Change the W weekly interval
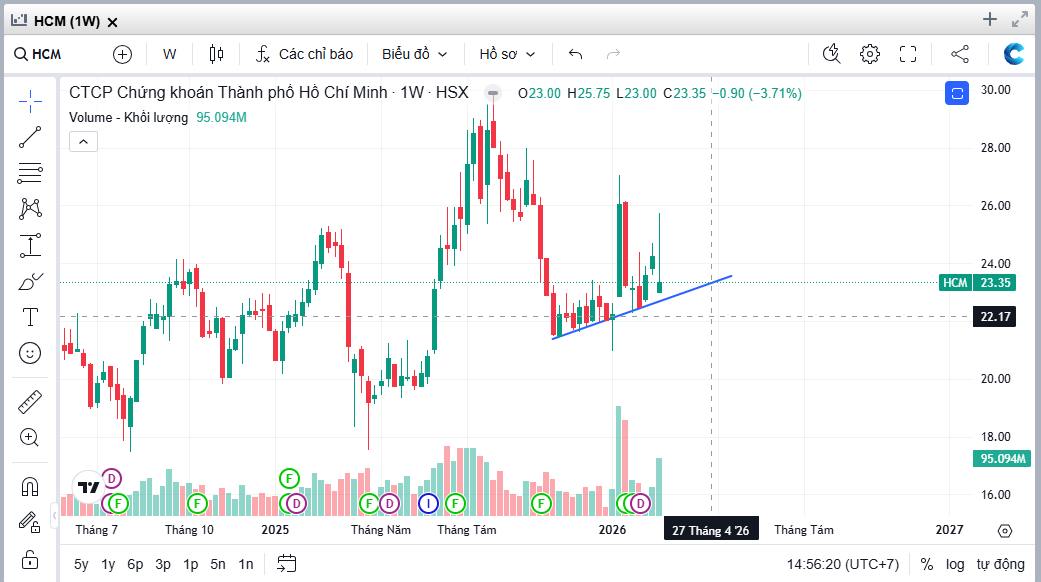Screen dimensions: 1041x582 tap(170, 54)
